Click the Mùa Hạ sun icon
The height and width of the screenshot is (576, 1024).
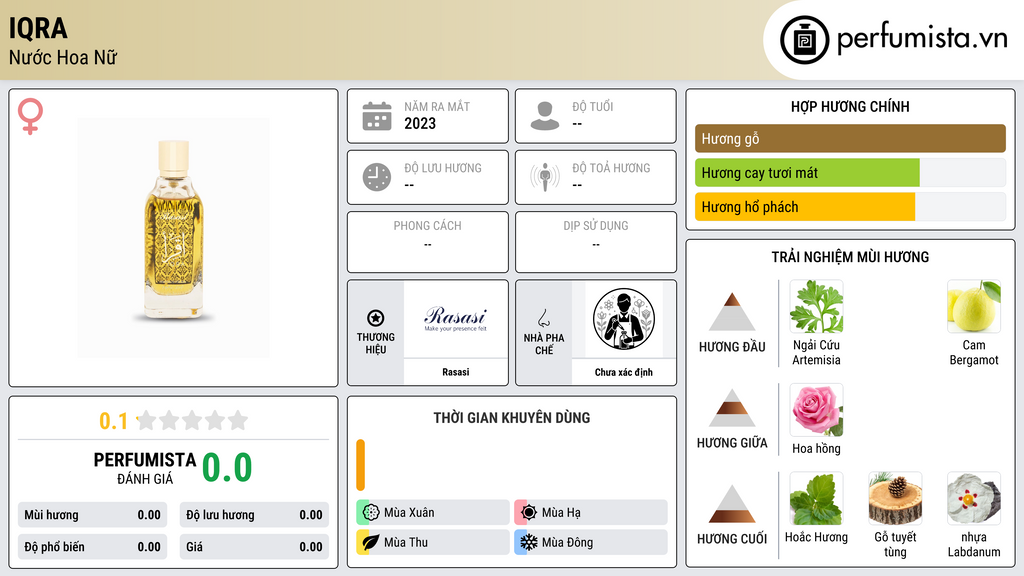[529, 513]
